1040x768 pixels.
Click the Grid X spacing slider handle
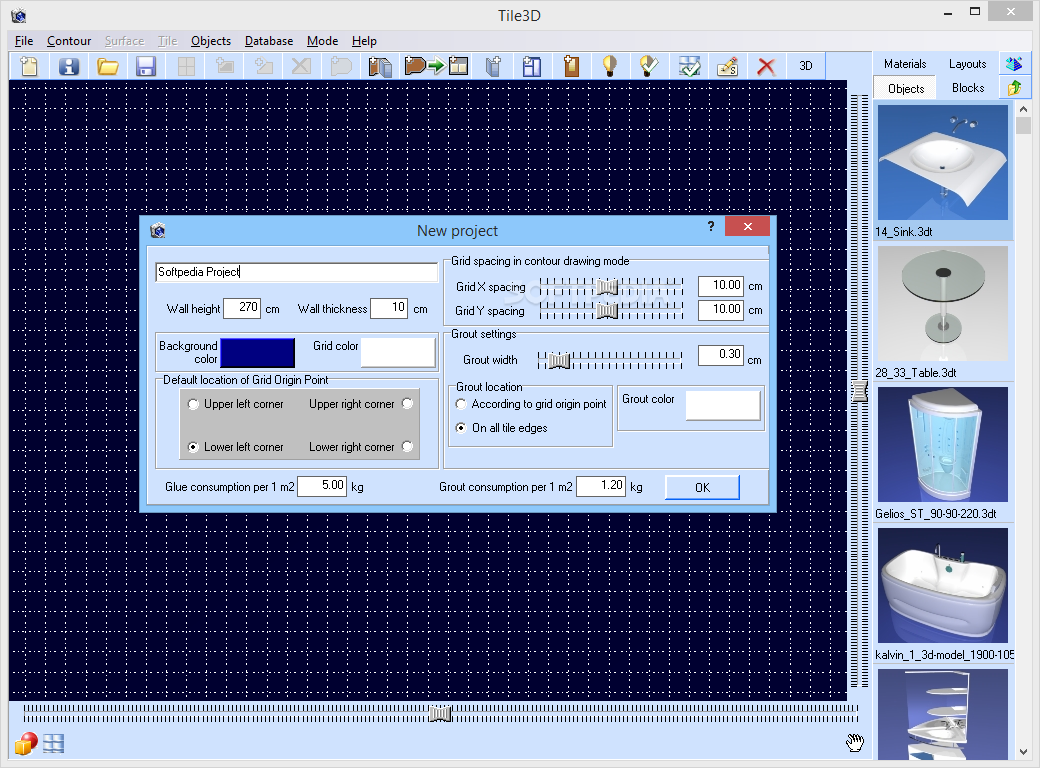click(x=607, y=287)
